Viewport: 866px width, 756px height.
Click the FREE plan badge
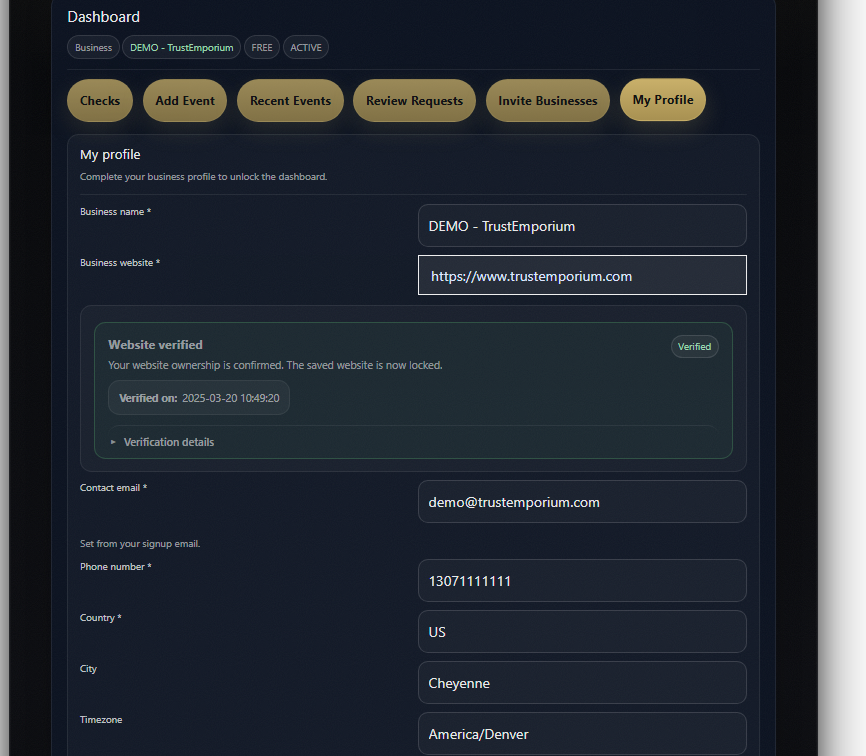(262, 47)
